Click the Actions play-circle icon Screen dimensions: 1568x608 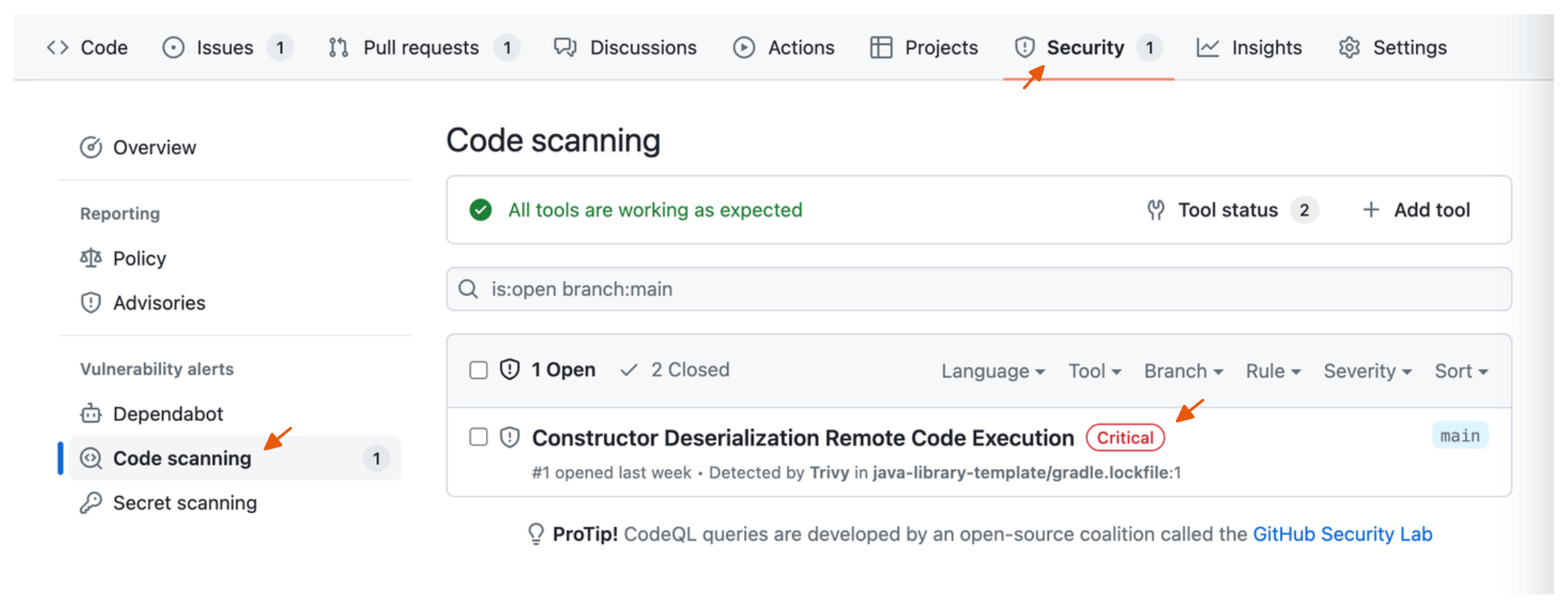tap(744, 48)
